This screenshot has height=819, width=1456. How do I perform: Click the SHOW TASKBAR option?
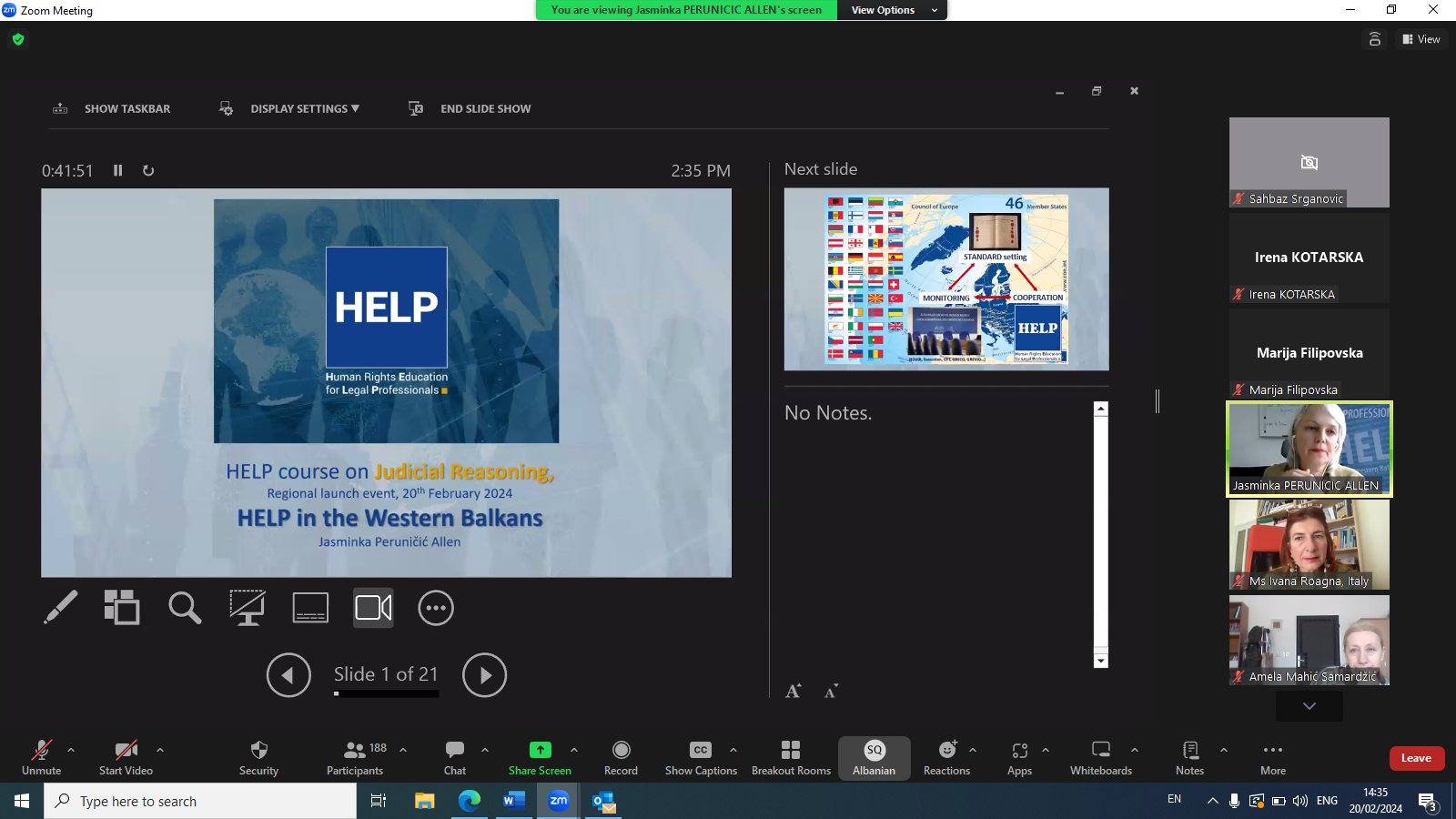112,108
